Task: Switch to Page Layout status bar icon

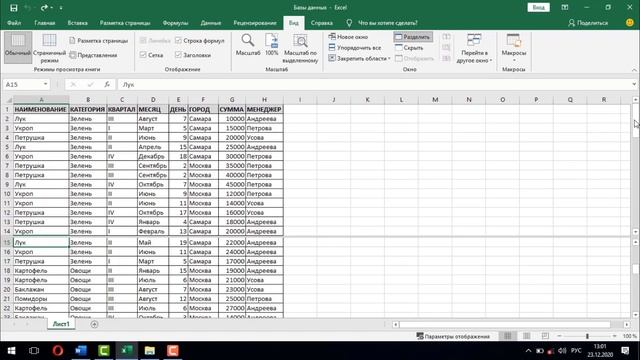Action: [527, 336]
